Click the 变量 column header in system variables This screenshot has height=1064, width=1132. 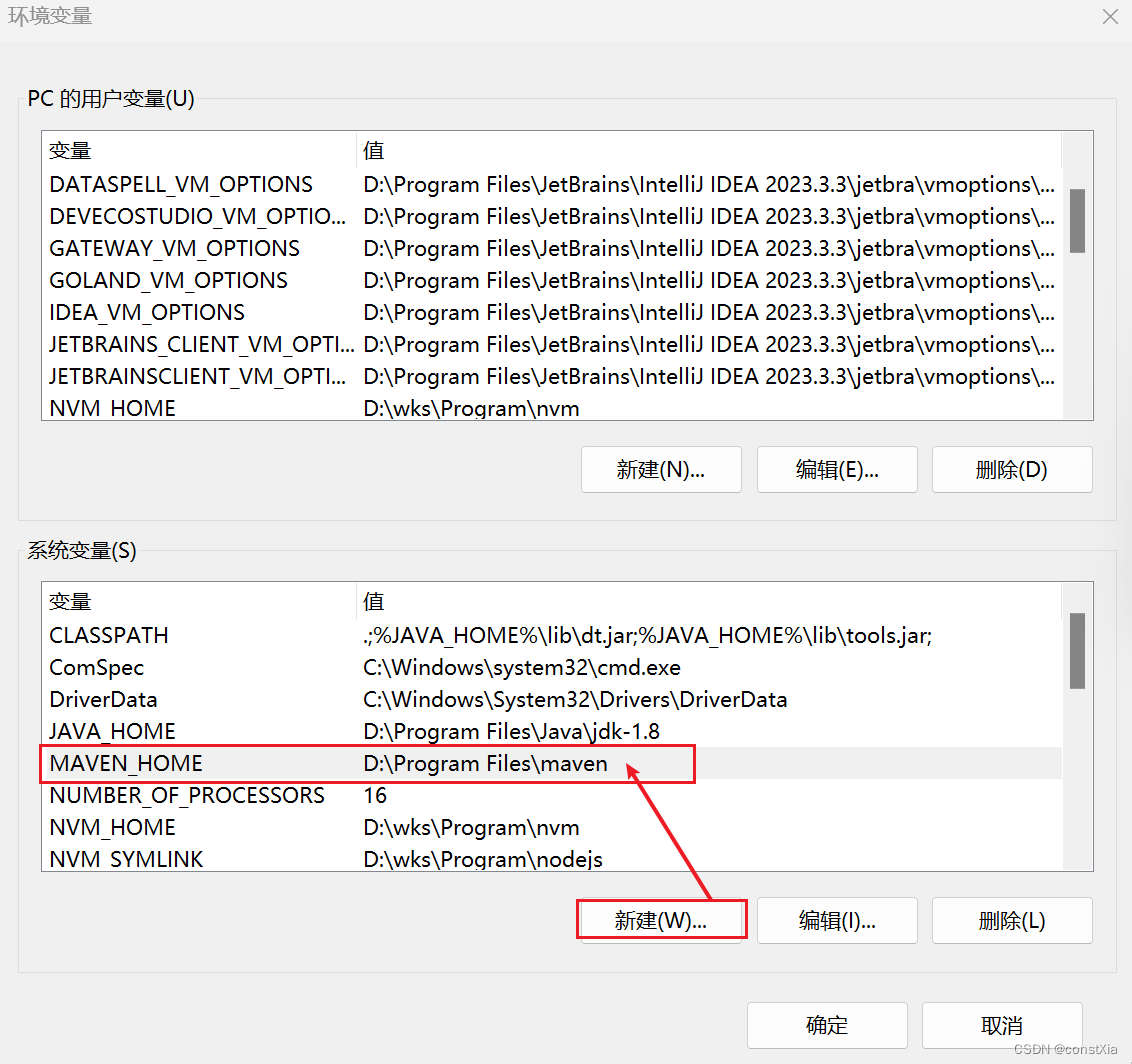click(x=199, y=601)
